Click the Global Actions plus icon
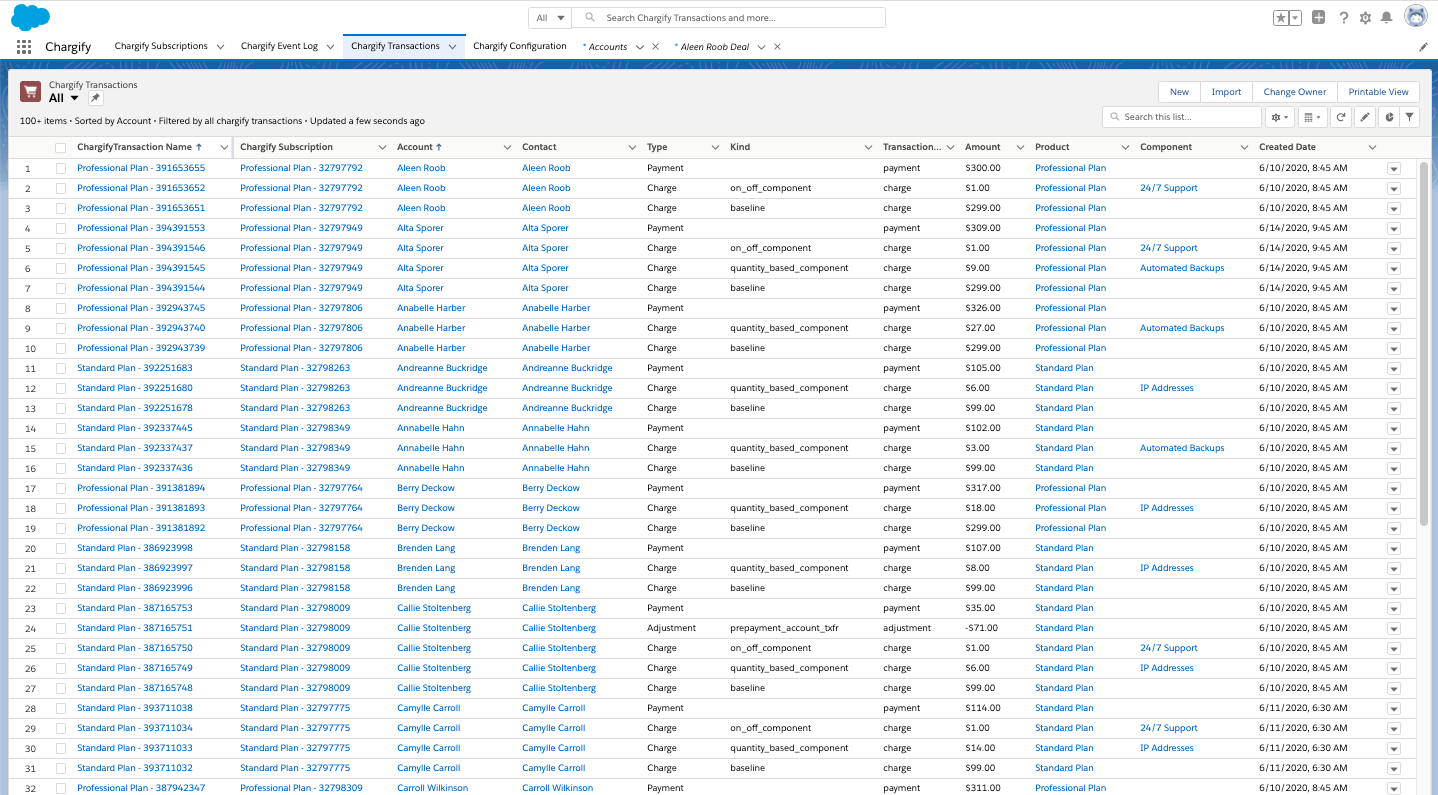The image size is (1438, 795). pyautogui.click(x=1319, y=18)
